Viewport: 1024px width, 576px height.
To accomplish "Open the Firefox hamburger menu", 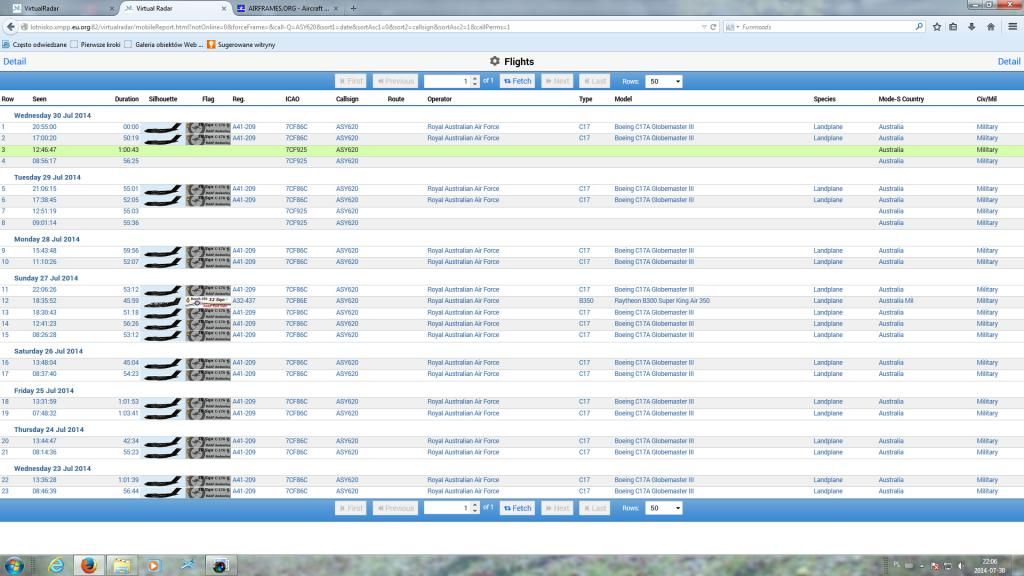I will 1009,27.
